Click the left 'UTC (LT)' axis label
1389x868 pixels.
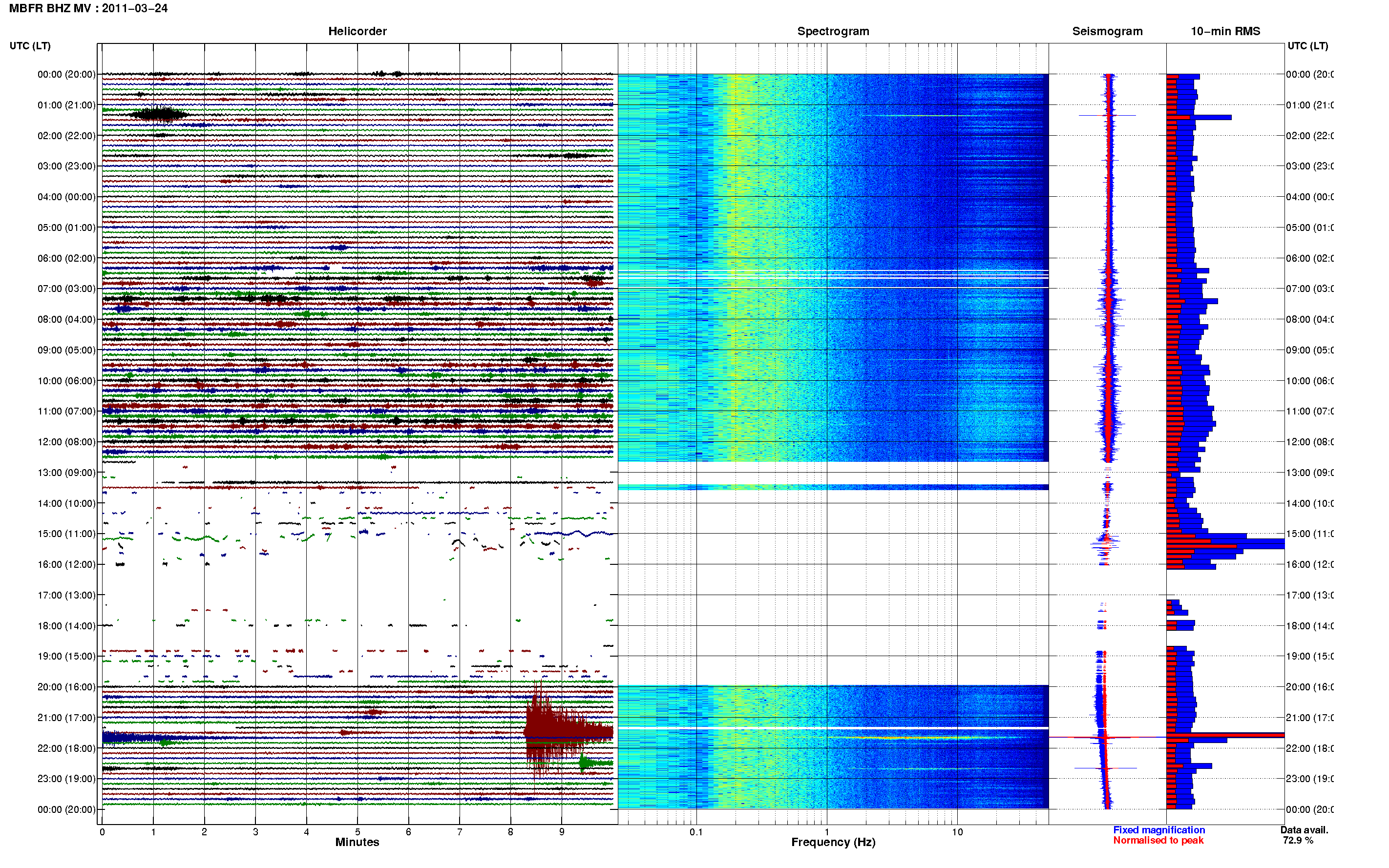[x=30, y=46]
